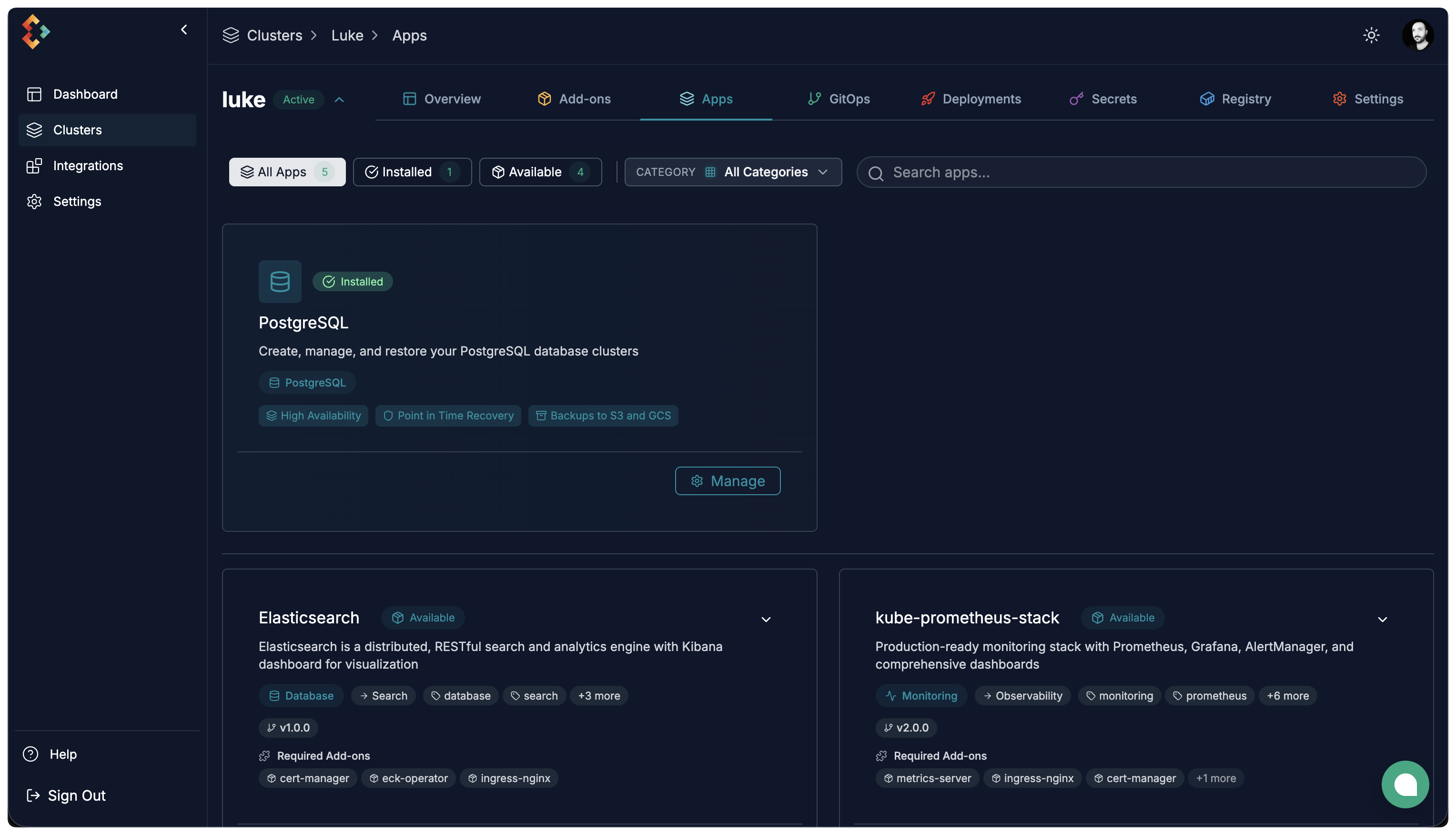The width and height of the screenshot is (1456, 835).
Task: Click the Search apps input field
Action: (1141, 172)
